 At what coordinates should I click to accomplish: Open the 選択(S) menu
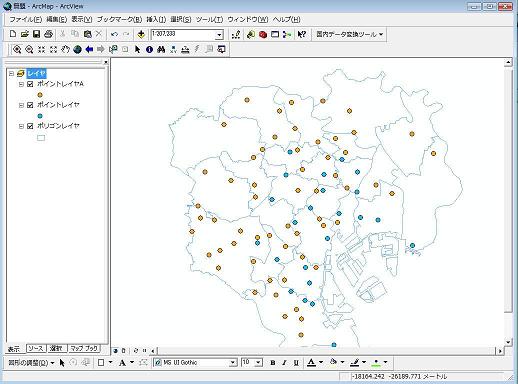[181, 19]
